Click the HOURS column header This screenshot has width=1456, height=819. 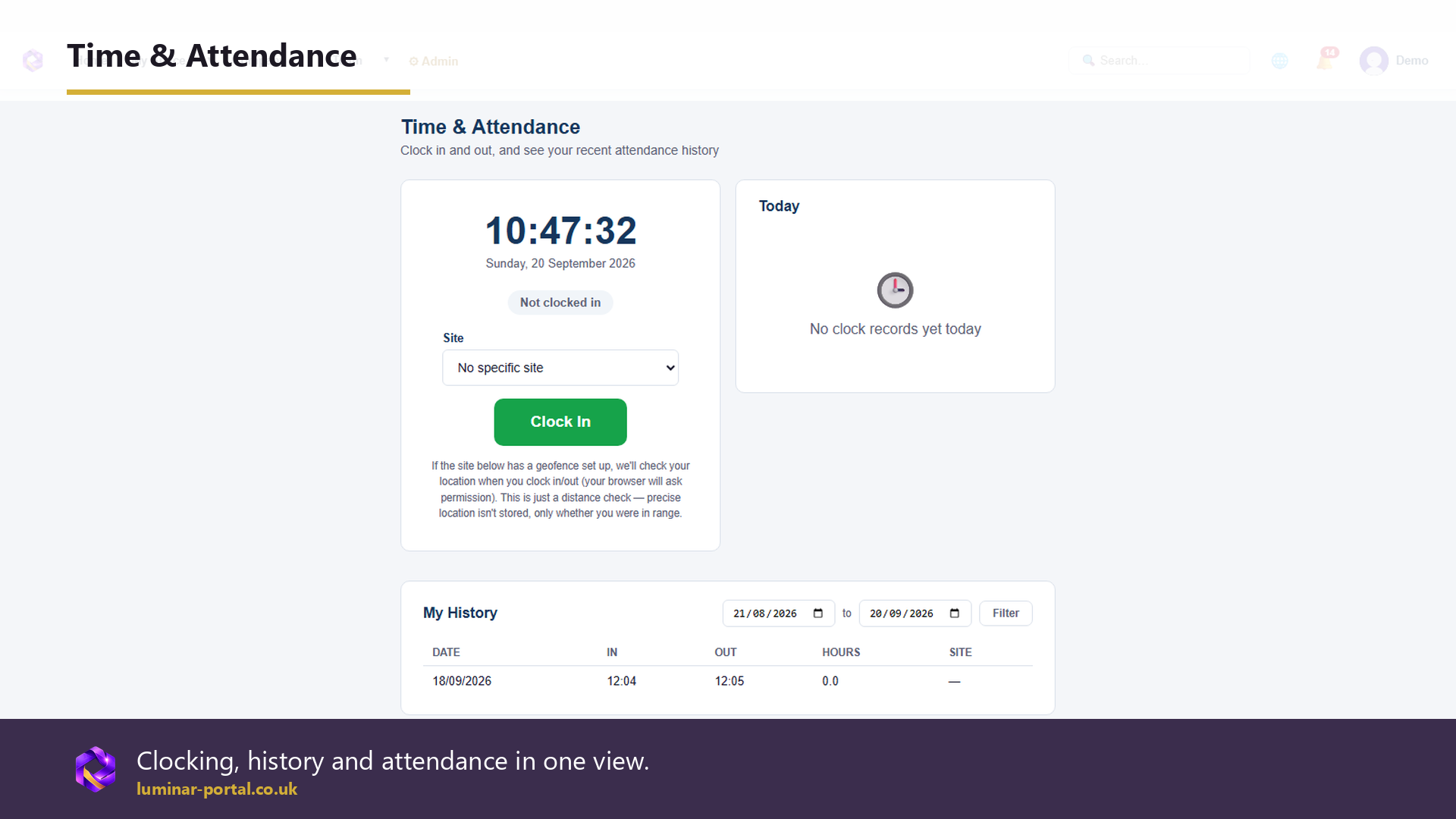point(841,652)
